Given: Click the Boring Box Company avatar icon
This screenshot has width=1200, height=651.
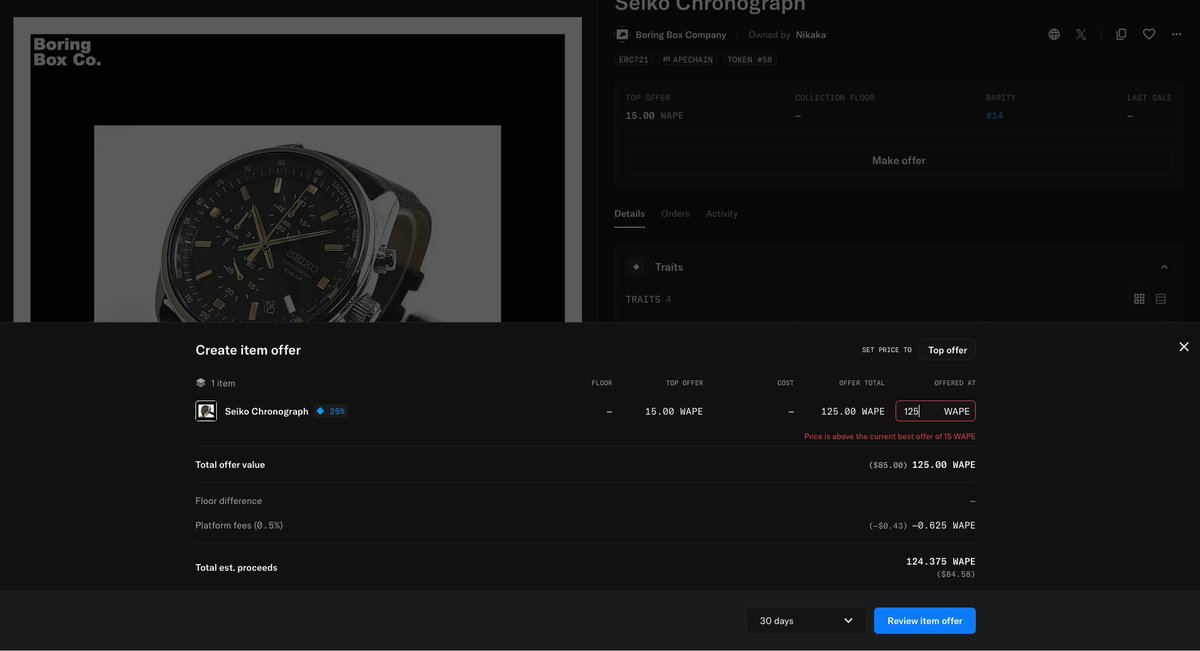Looking at the screenshot, I should pyautogui.click(x=622, y=34).
